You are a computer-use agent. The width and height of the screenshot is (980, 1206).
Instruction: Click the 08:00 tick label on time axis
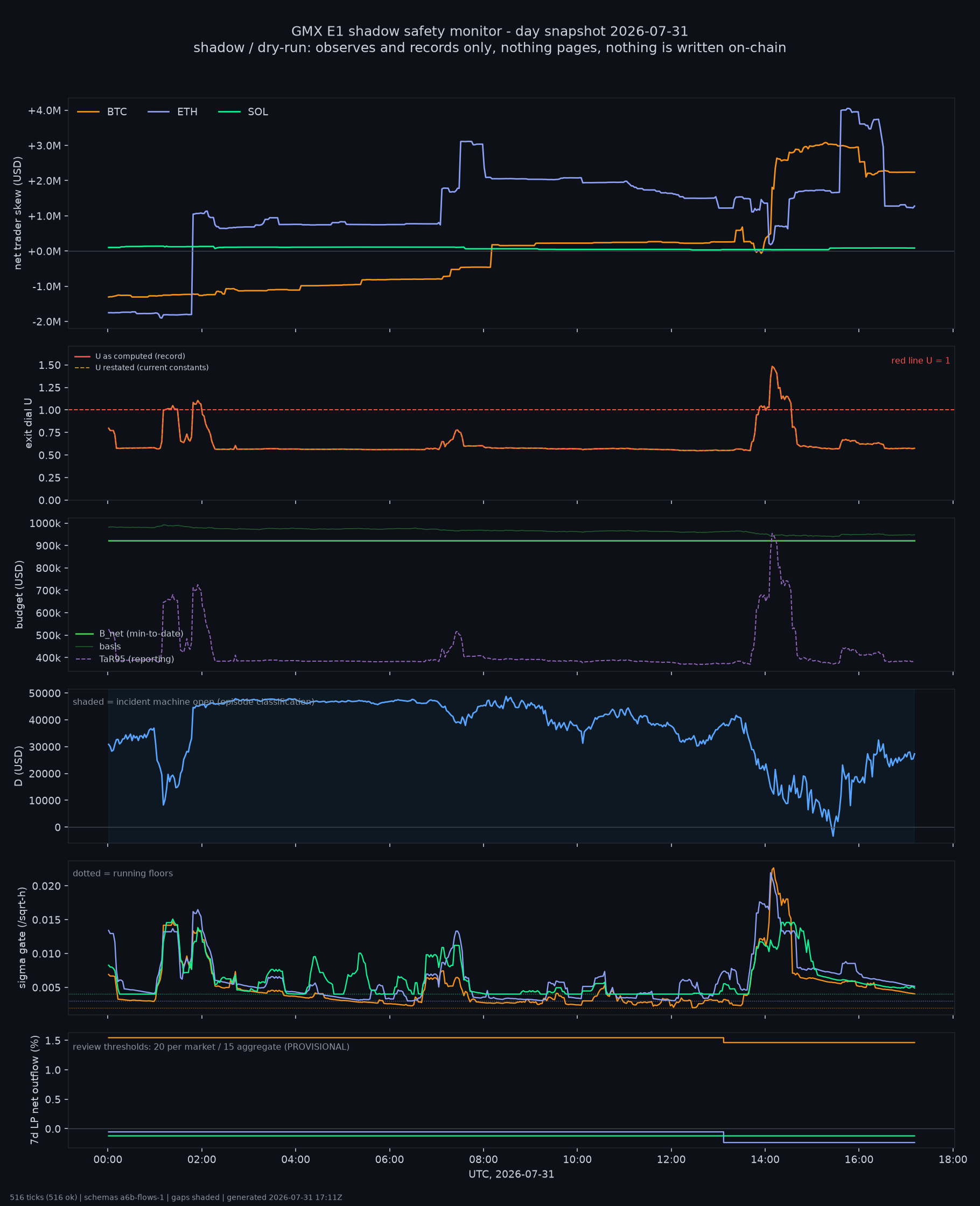click(x=483, y=1160)
